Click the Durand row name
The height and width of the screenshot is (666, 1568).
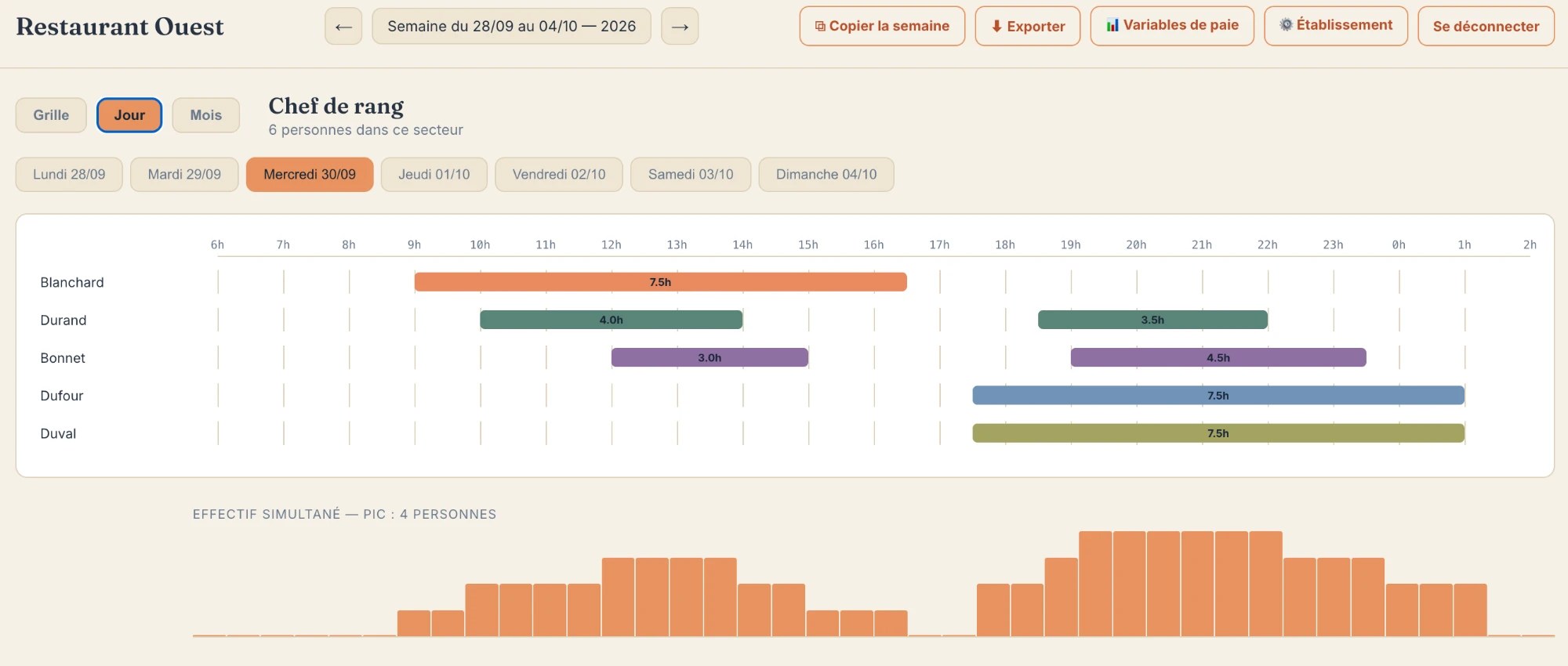point(64,320)
